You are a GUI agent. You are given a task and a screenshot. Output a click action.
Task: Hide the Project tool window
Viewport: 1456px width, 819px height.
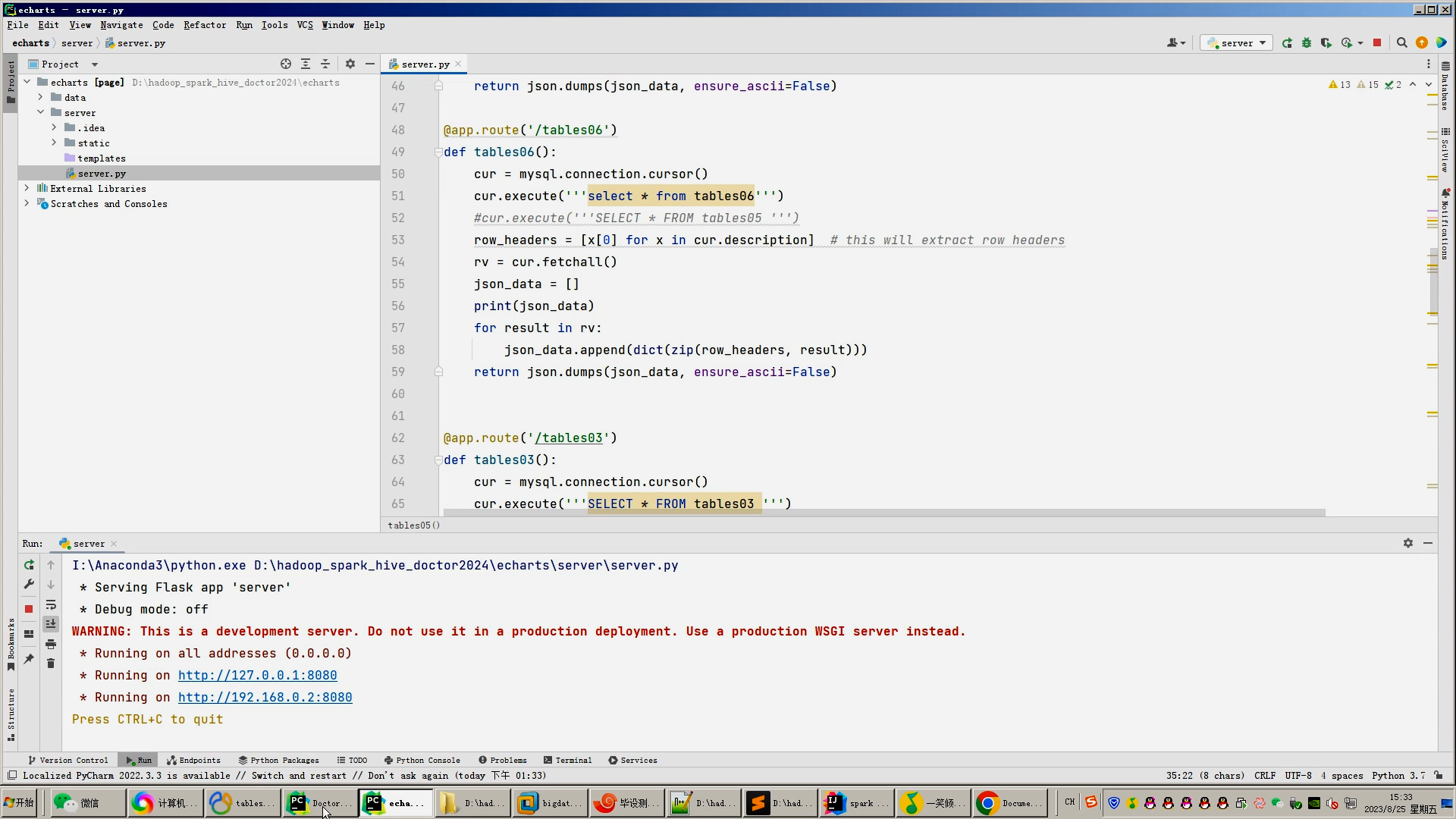coord(370,64)
